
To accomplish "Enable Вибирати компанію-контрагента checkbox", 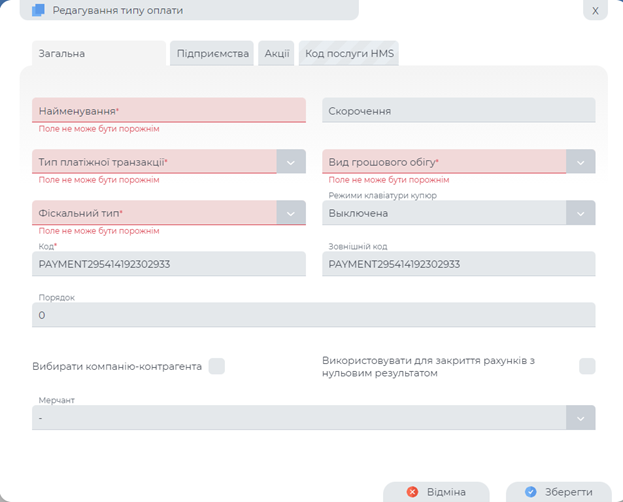I will (x=216, y=366).
